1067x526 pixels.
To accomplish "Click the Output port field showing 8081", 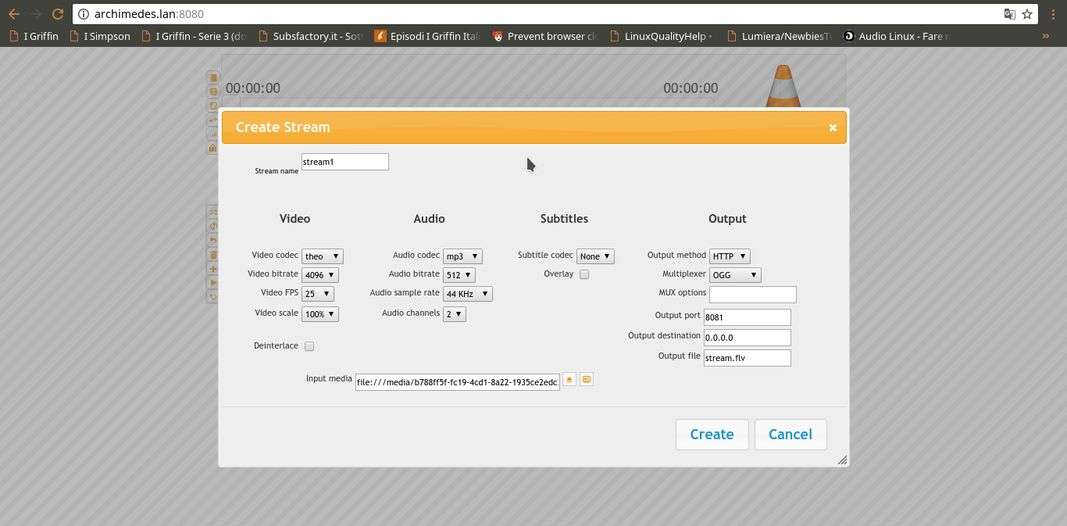I will [x=747, y=317].
